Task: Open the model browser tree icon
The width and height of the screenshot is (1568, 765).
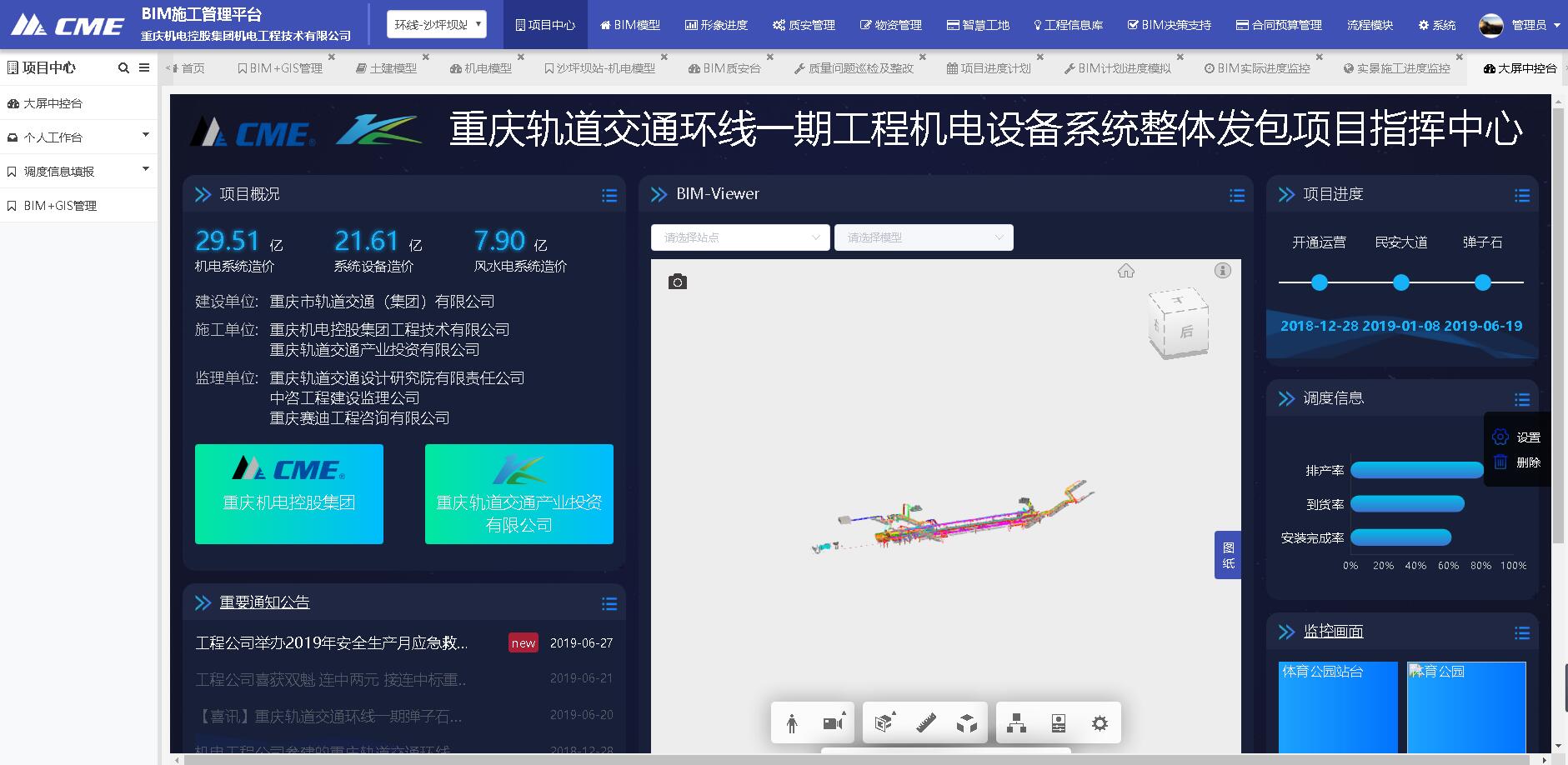Action: (x=1016, y=723)
